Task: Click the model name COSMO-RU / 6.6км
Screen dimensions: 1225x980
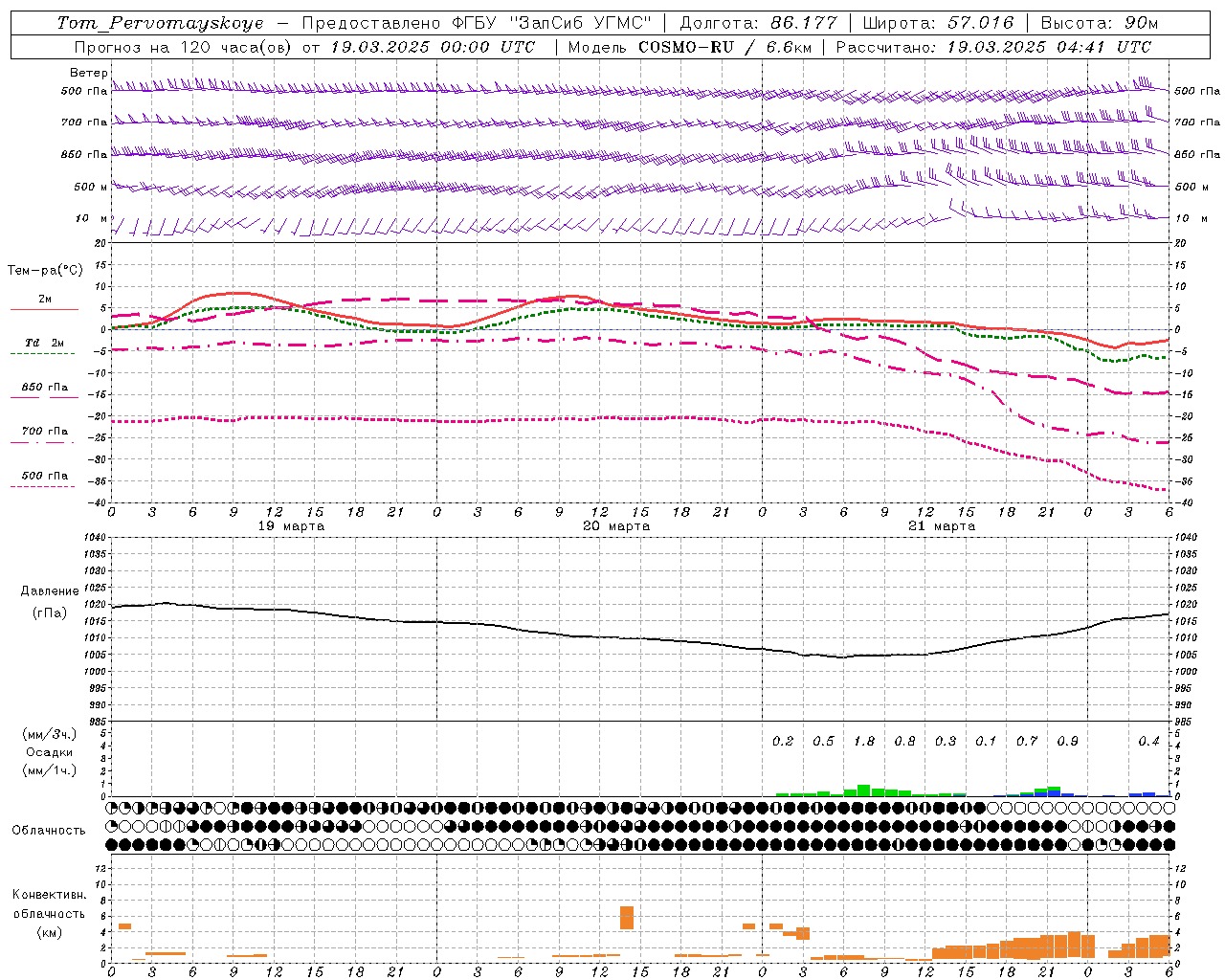Action: [724, 47]
